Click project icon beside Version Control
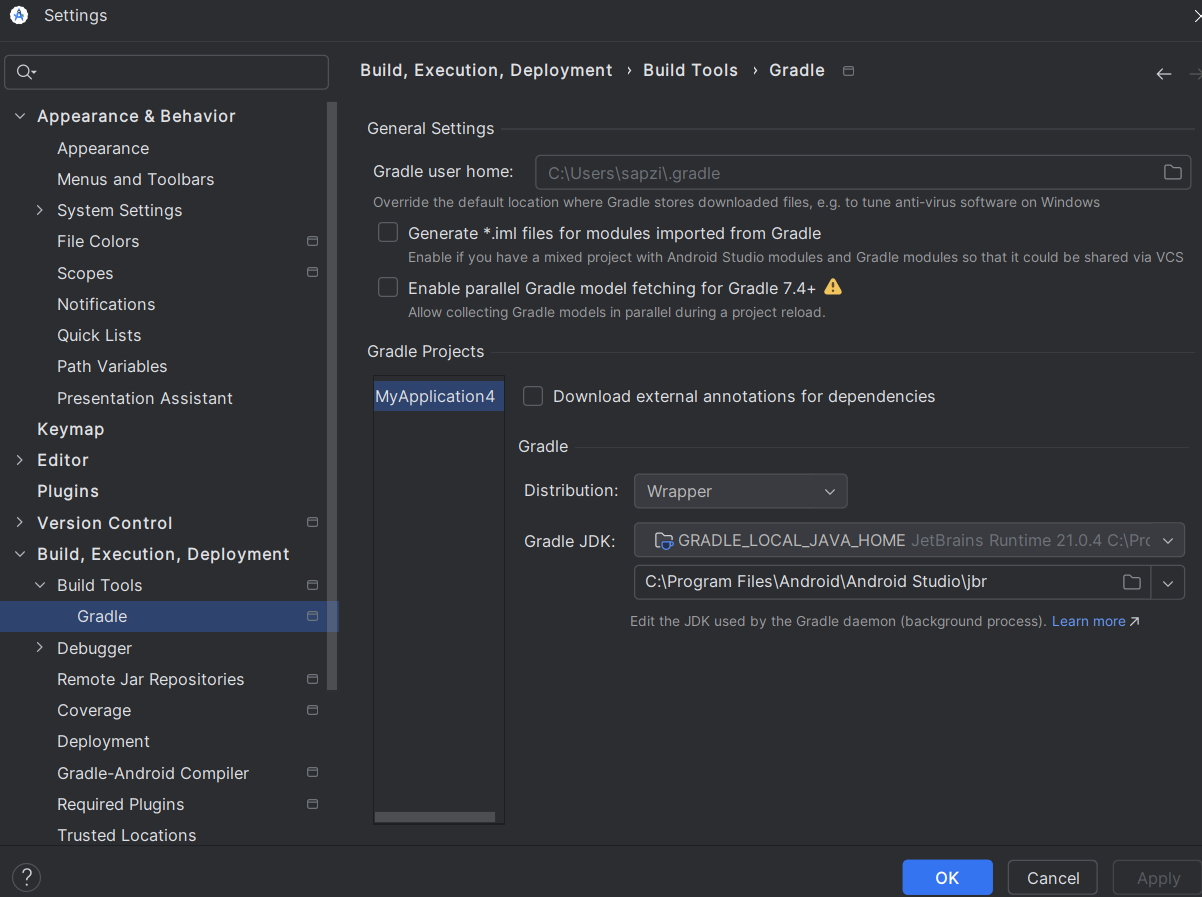The width and height of the screenshot is (1202, 897). click(312, 522)
